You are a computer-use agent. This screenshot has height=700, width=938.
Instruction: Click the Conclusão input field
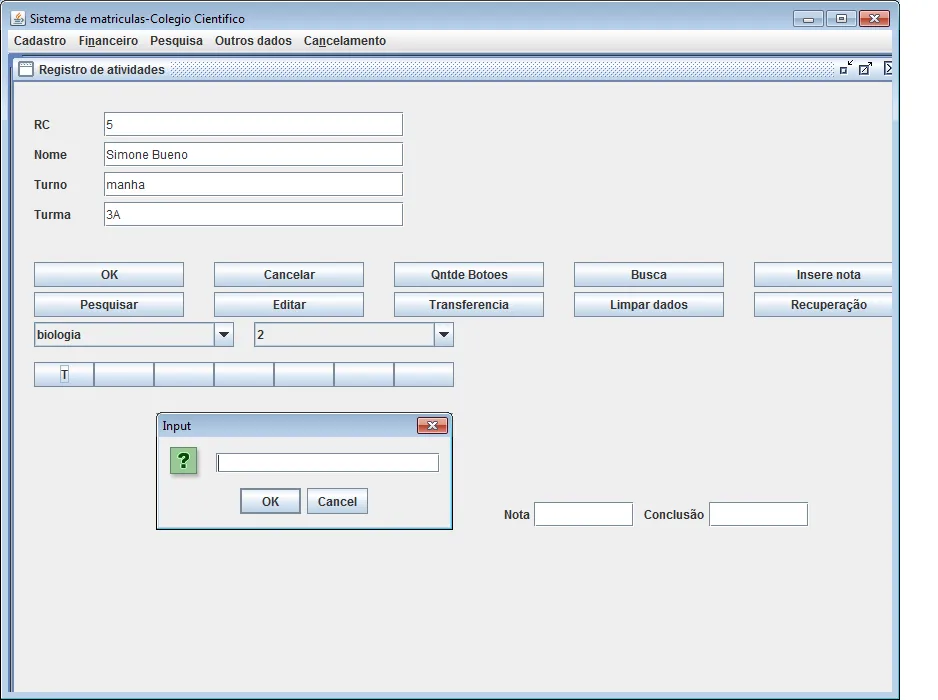click(x=759, y=514)
